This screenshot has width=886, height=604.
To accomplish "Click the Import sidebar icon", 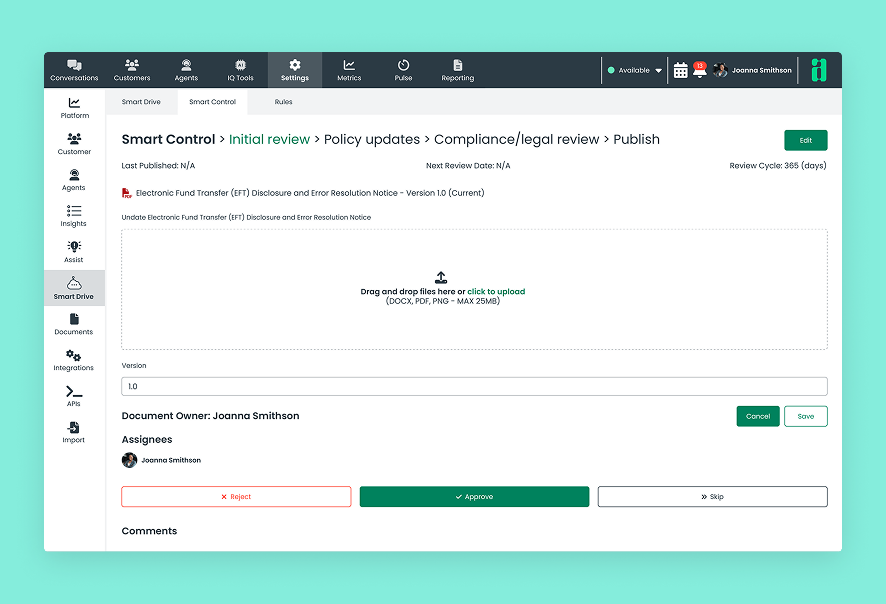I will pyautogui.click(x=73, y=432).
